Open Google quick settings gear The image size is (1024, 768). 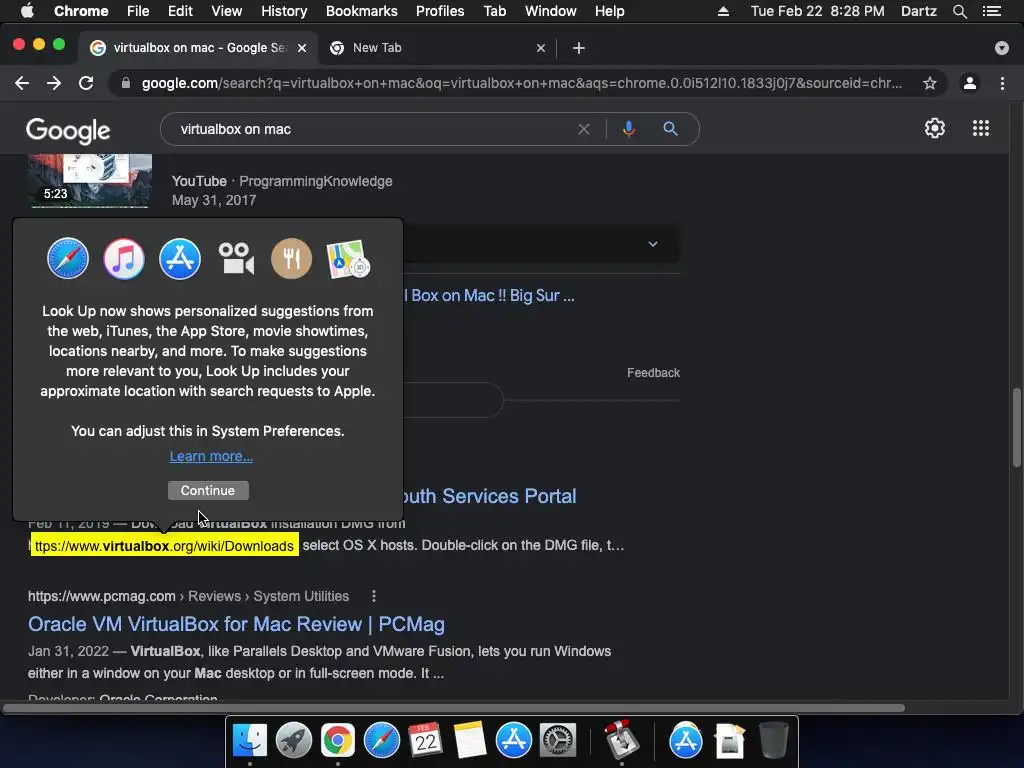[935, 128]
